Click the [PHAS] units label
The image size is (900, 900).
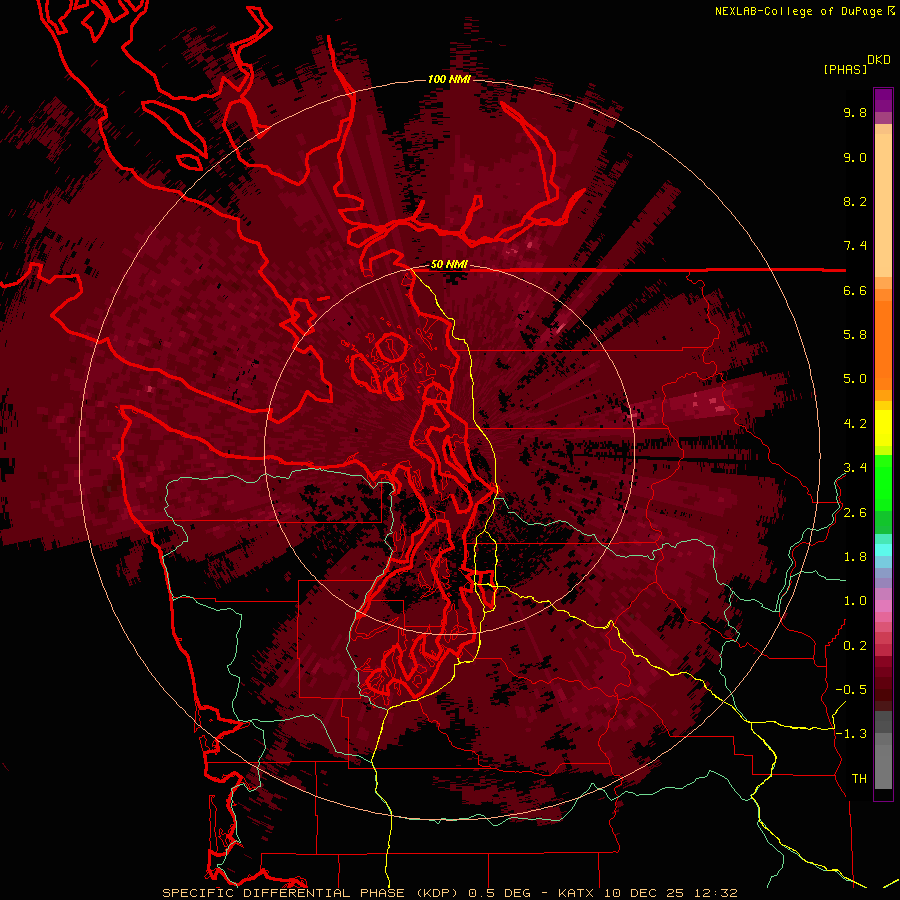[845, 69]
